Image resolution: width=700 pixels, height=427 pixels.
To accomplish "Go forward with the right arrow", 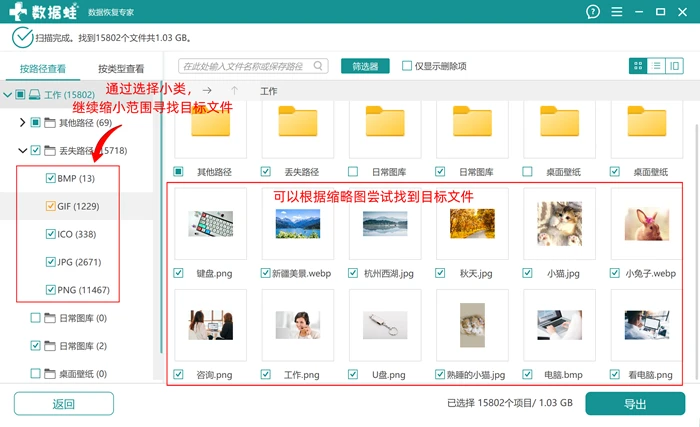I will tap(207, 91).
